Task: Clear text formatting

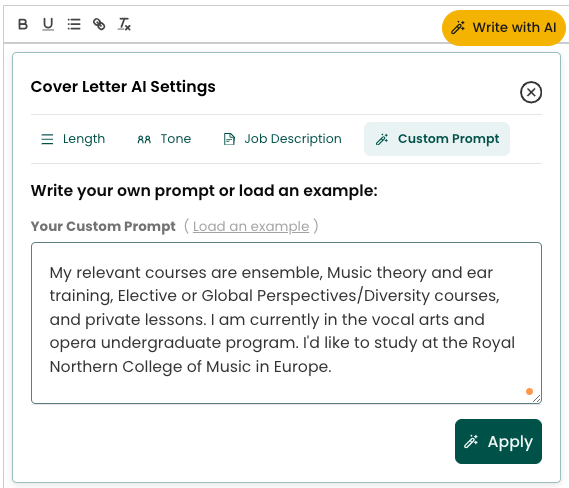Action: [124, 24]
